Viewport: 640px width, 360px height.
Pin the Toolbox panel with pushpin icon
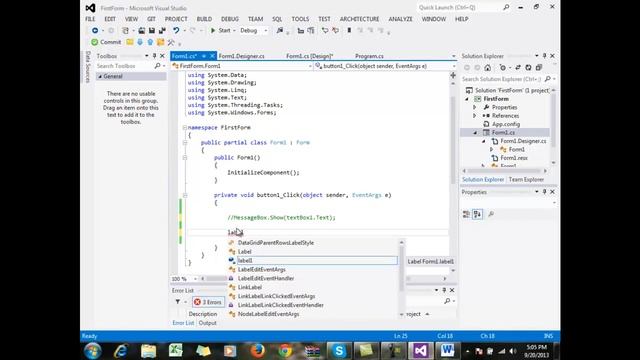154,56
